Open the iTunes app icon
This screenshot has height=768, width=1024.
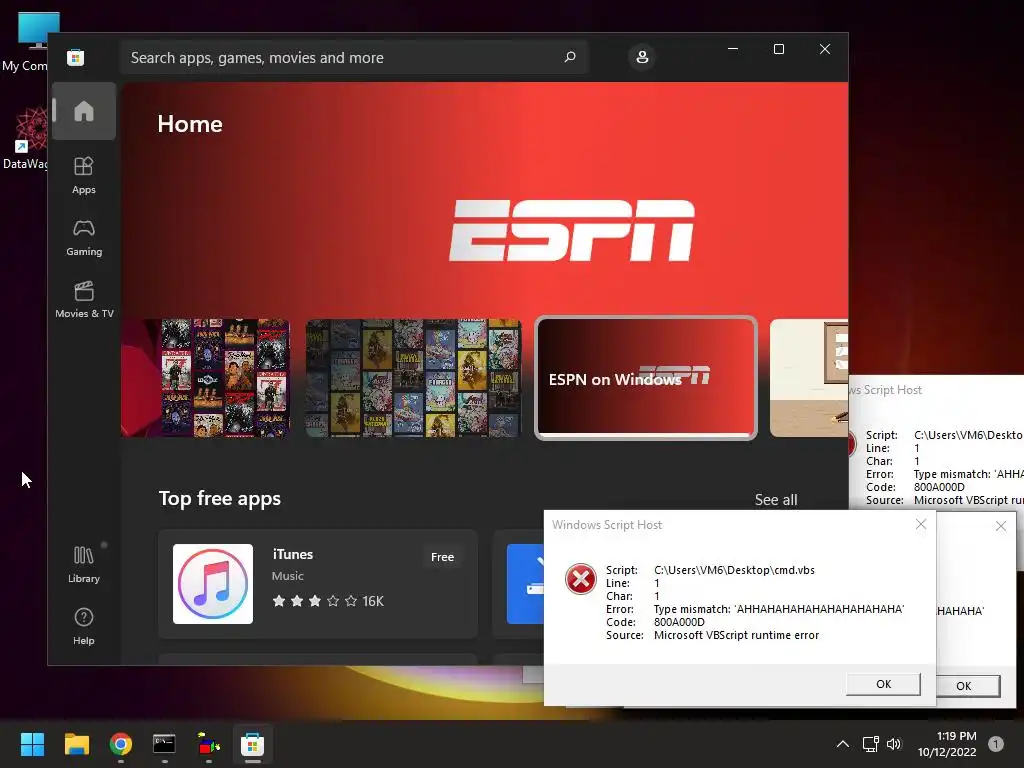pyautogui.click(x=213, y=584)
